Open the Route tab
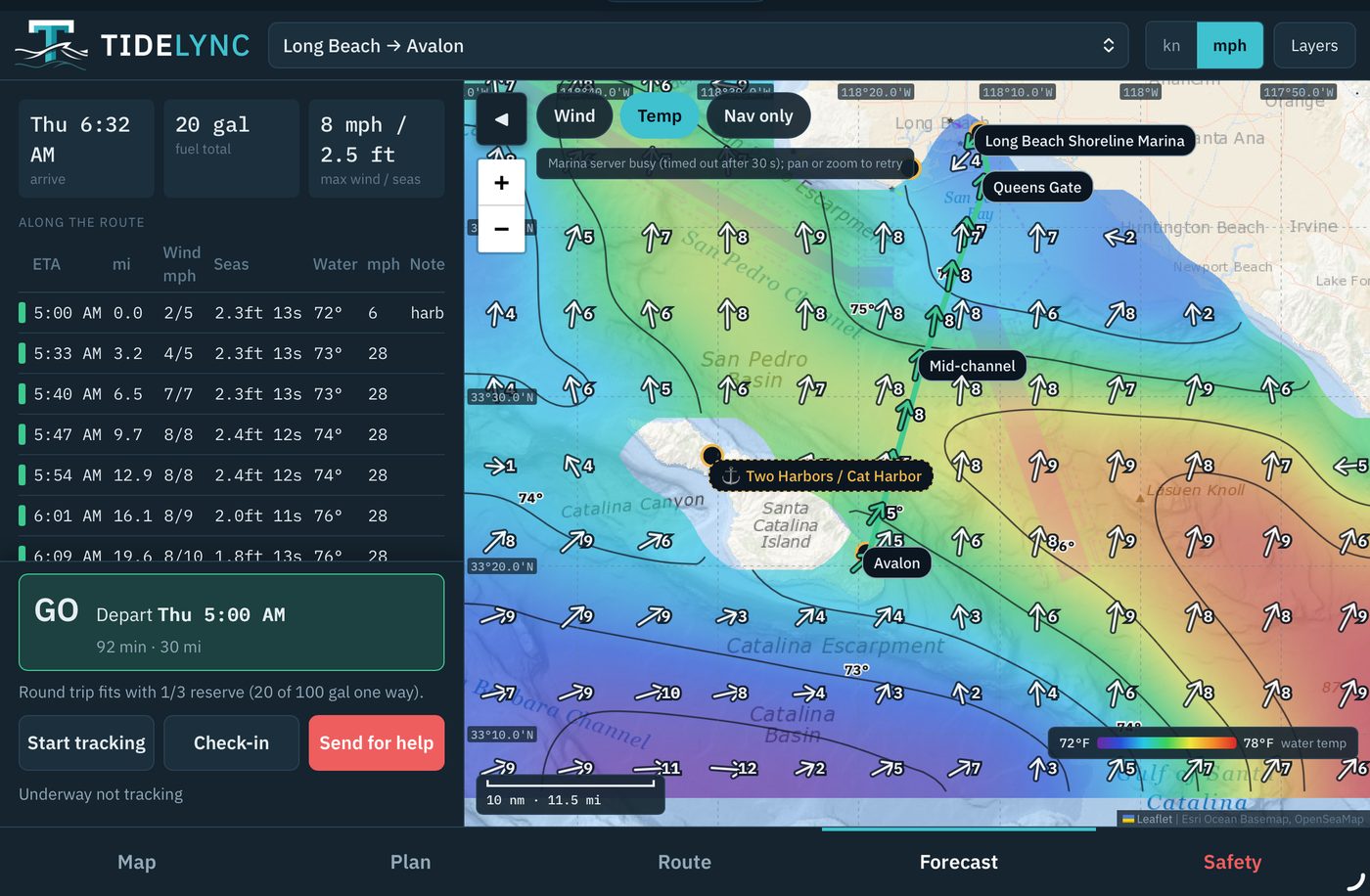 pyautogui.click(x=685, y=862)
